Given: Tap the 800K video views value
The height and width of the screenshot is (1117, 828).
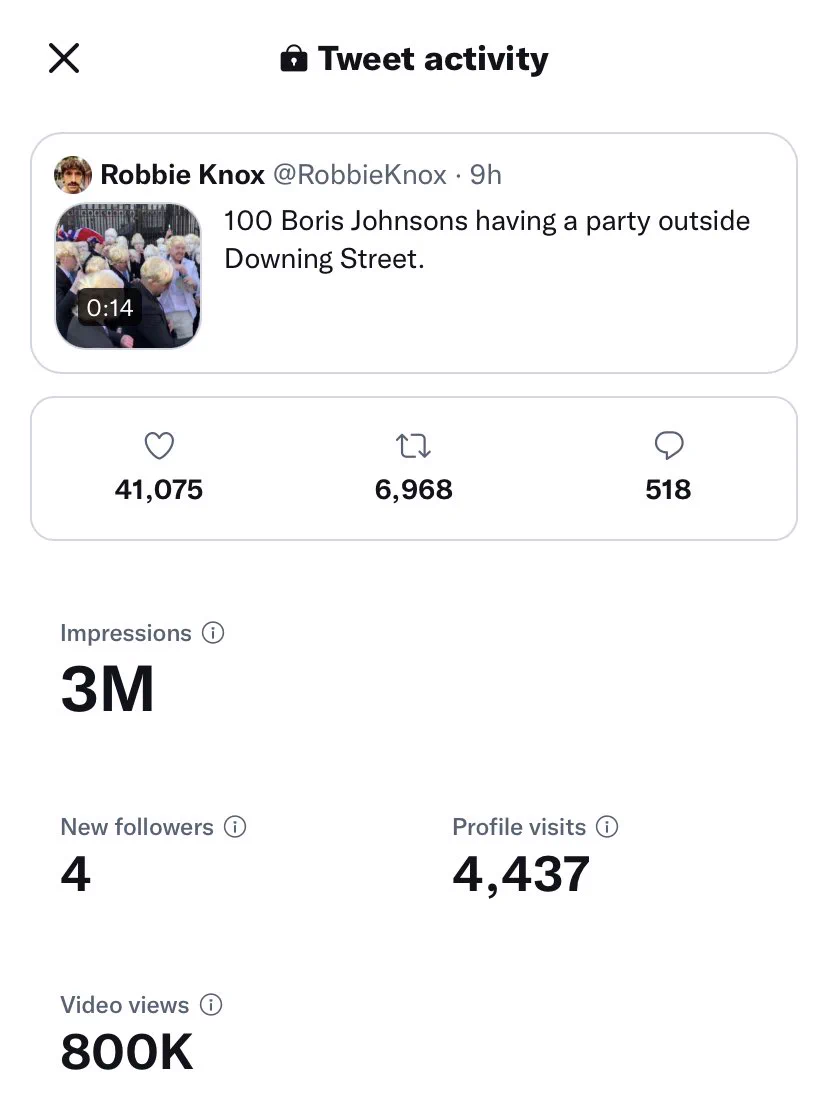Looking at the screenshot, I should point(127,1052).
